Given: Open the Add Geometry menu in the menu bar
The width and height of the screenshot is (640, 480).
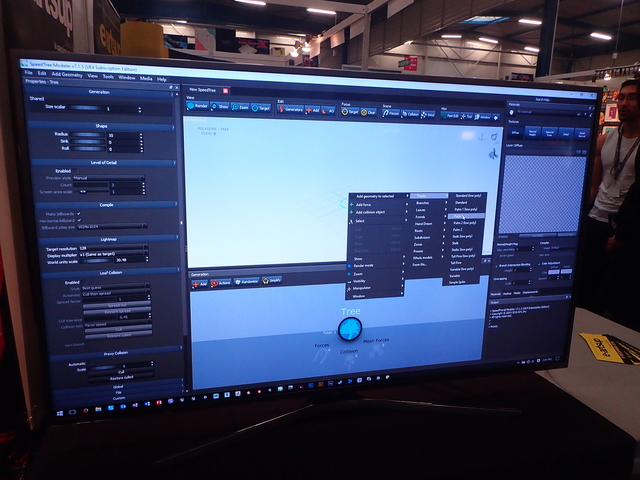Looking at the screenshot, I should (66, 74).
